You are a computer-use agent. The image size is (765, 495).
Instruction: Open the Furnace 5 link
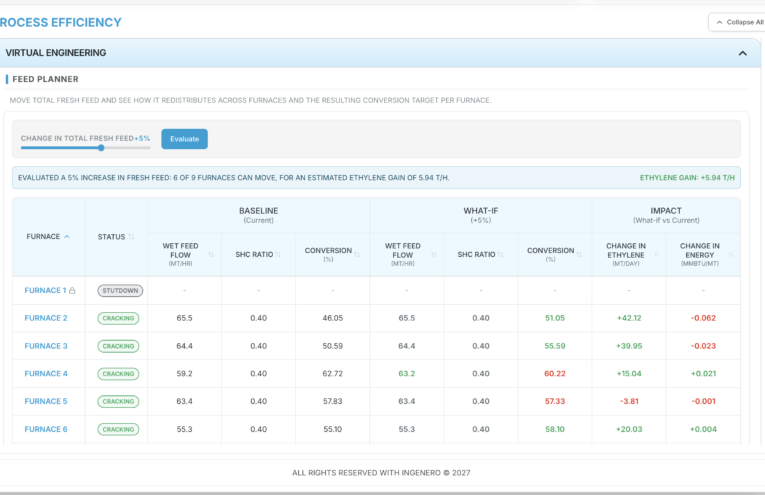[x=46, y=401]
